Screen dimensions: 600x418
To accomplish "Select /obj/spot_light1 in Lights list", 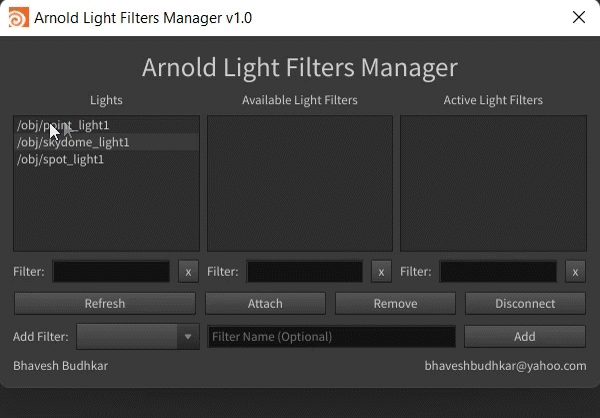I will [106, 159].
